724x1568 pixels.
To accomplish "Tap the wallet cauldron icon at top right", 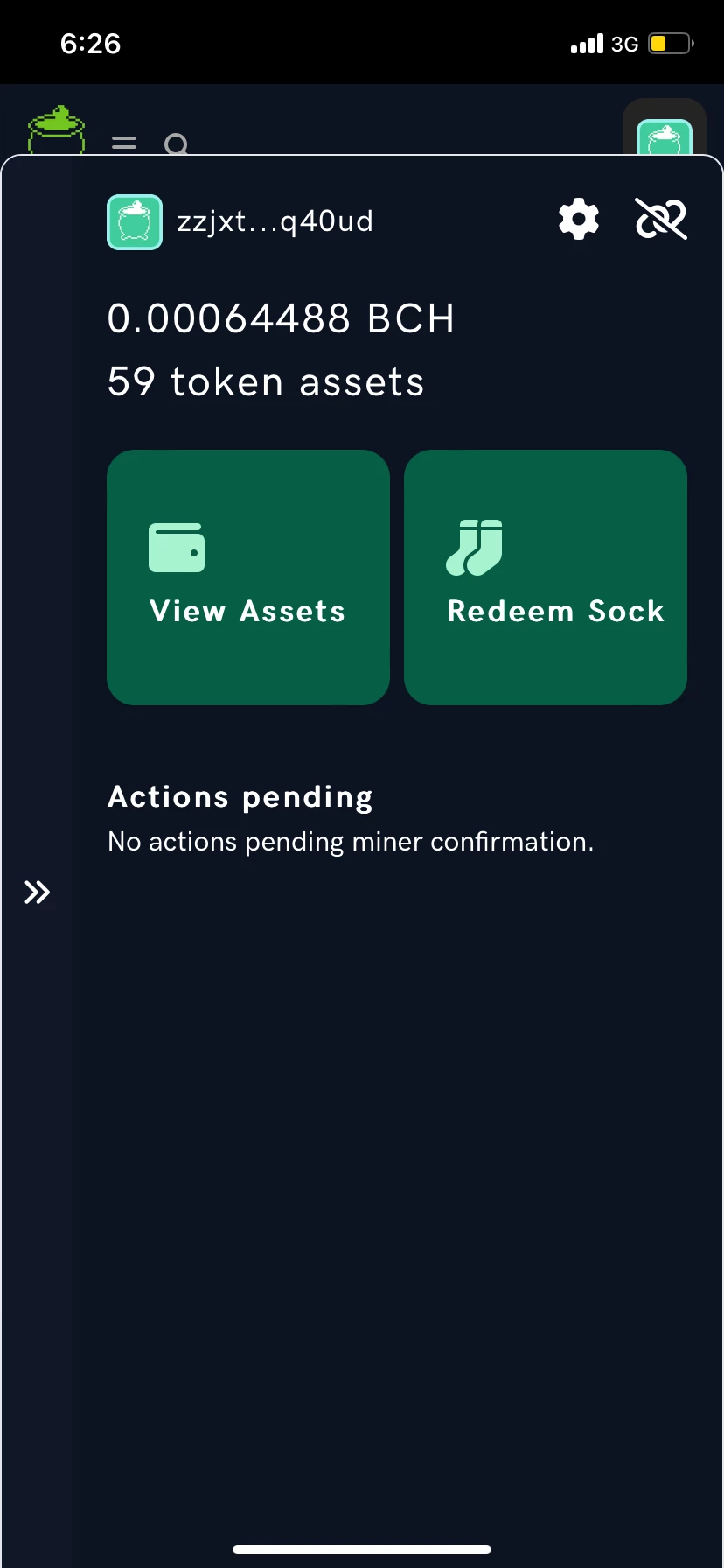I will (665, 136).
